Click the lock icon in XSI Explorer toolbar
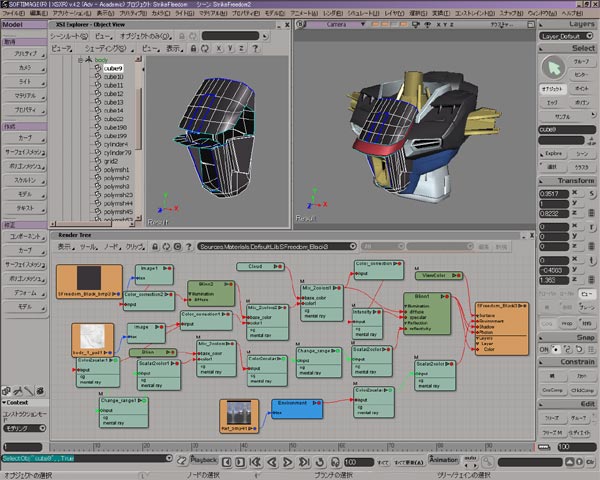Viewport: 600px width, 480px height. click(x=182, y=36)
